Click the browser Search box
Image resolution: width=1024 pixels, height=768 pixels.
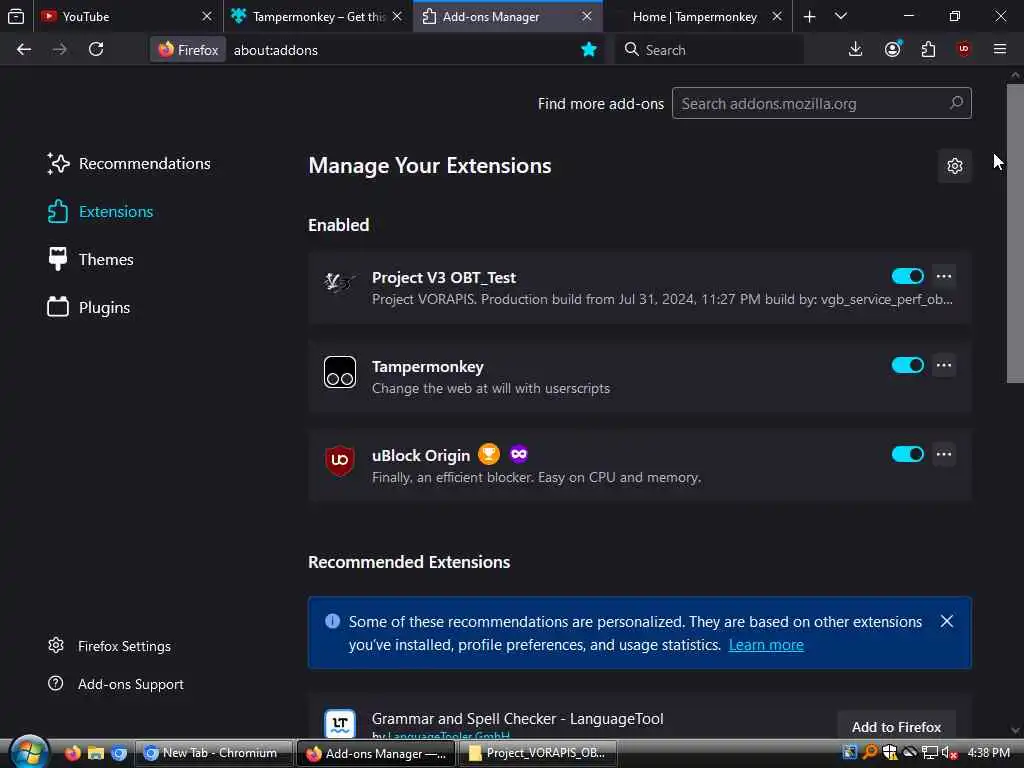click(709, 50)
